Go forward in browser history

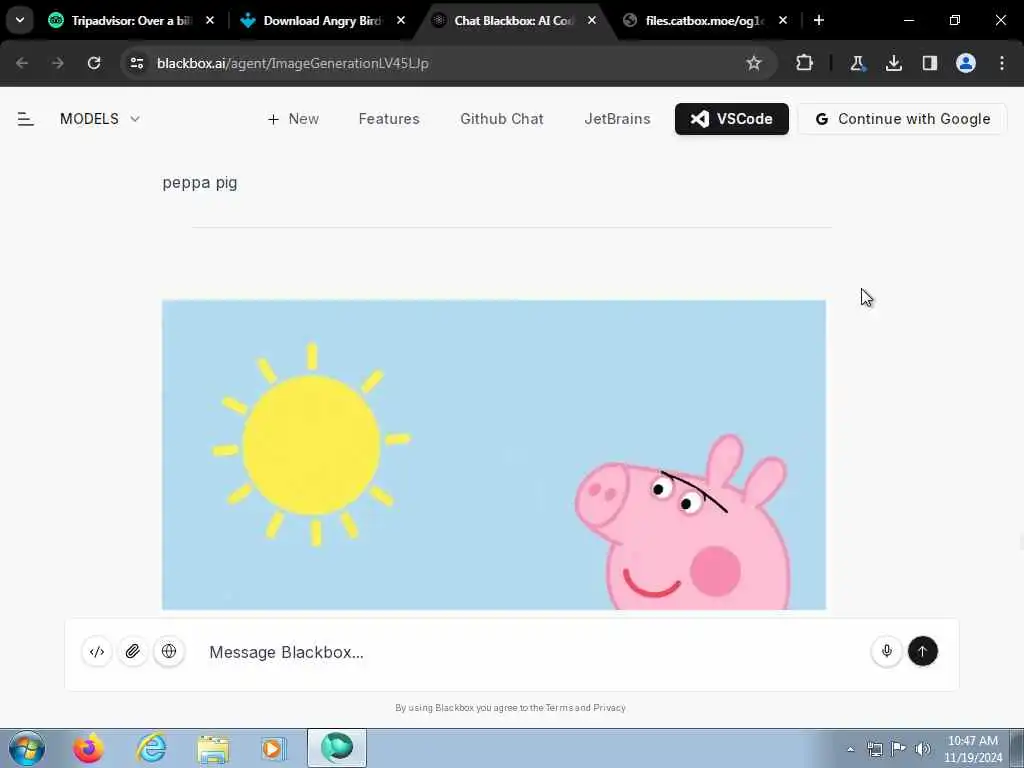tap(58, 63)
